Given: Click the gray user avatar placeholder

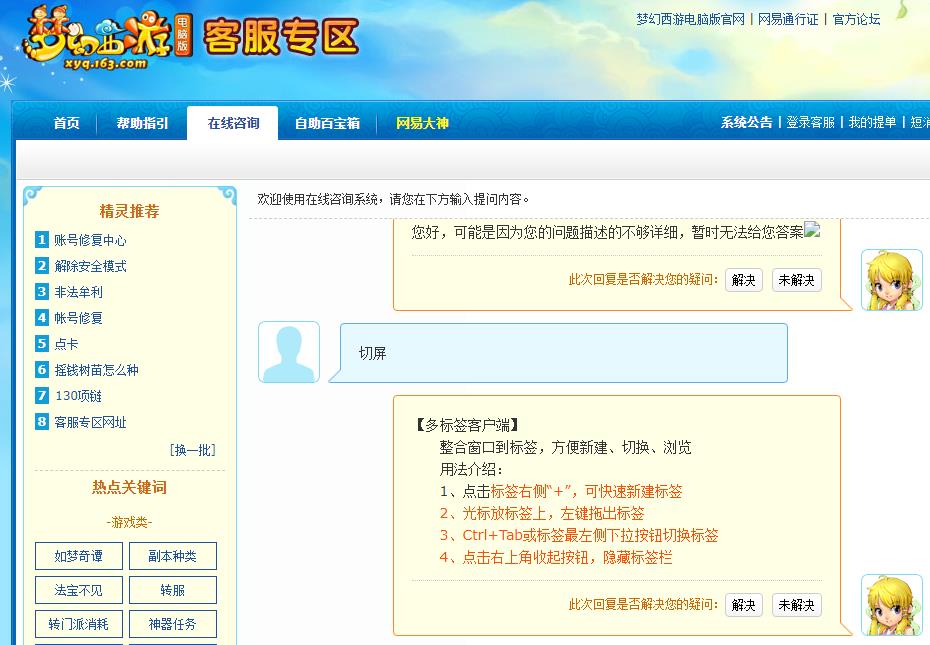Looking at the screenshot, I should coord(288,352).
